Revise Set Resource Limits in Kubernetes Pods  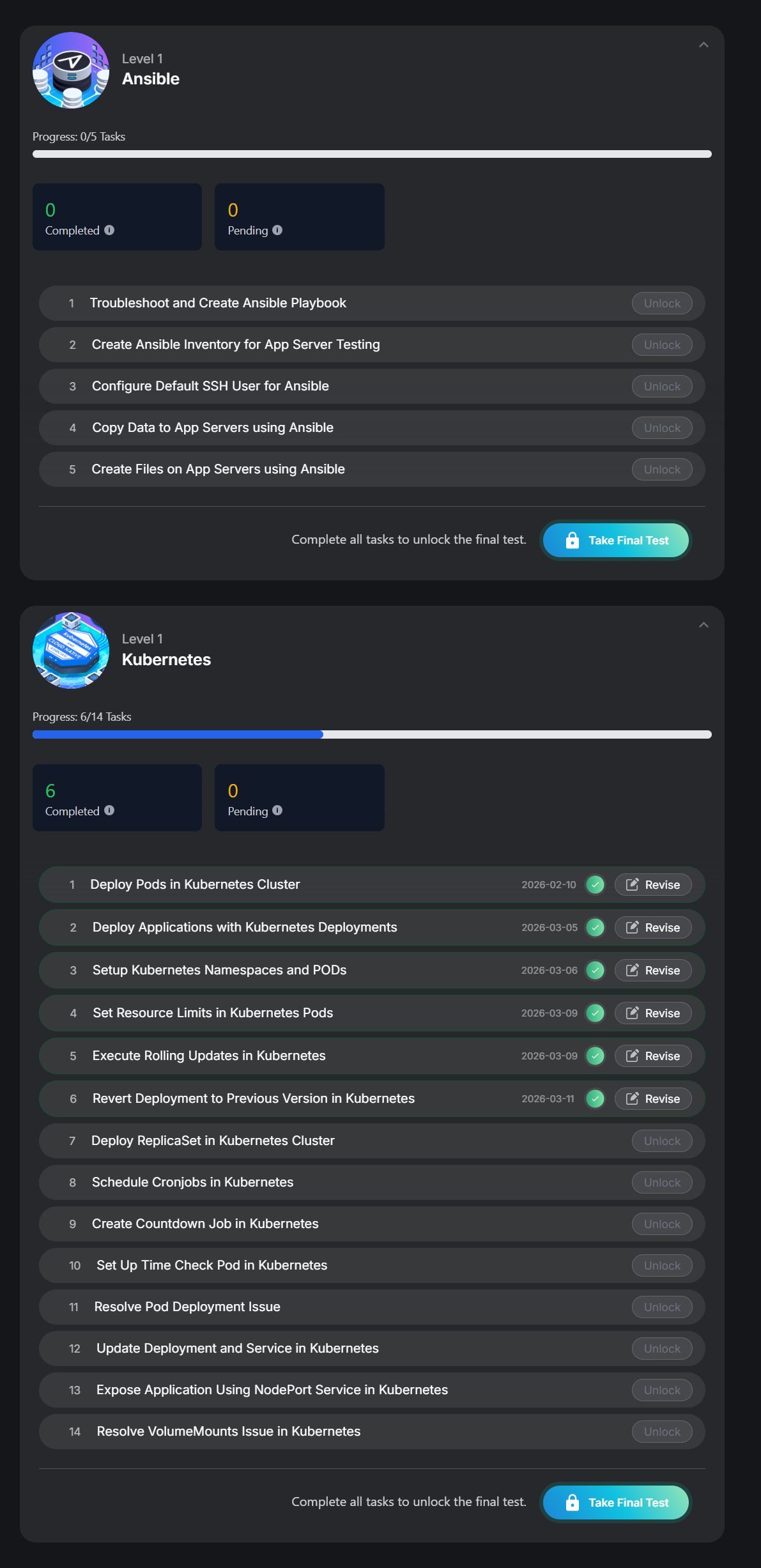click(x=653, y=1013)
